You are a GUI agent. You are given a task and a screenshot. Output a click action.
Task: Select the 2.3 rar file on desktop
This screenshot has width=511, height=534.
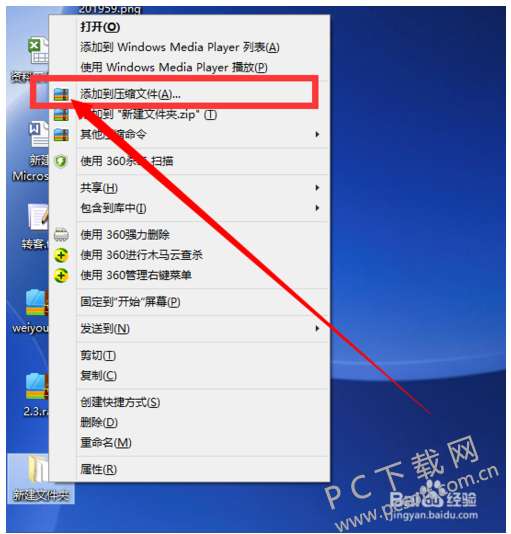point(37,386)
